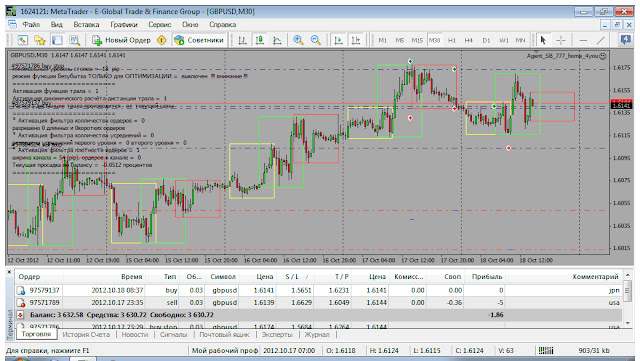Sort orders by Прибыль column header

pos(487,276)
